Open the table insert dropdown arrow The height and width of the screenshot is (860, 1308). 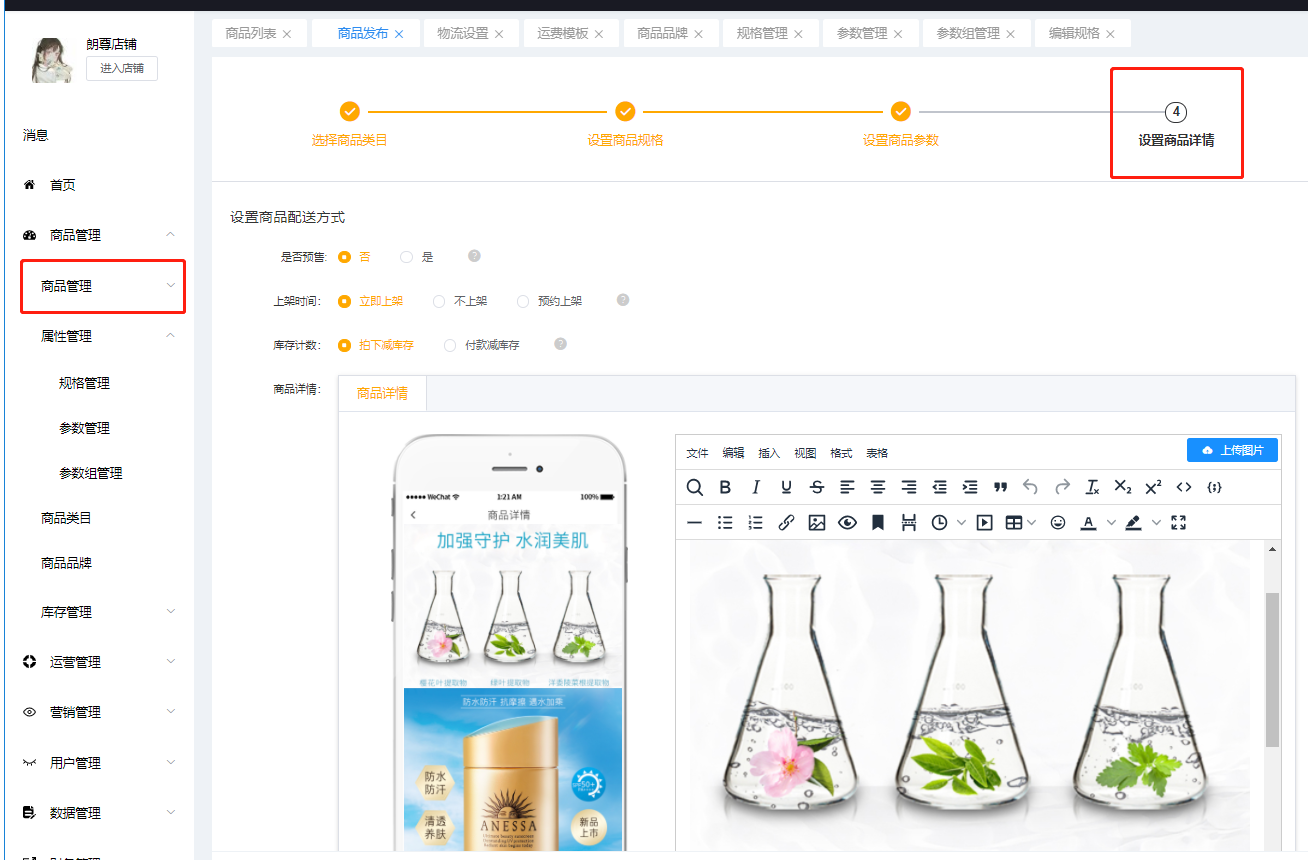point(1032,522)
